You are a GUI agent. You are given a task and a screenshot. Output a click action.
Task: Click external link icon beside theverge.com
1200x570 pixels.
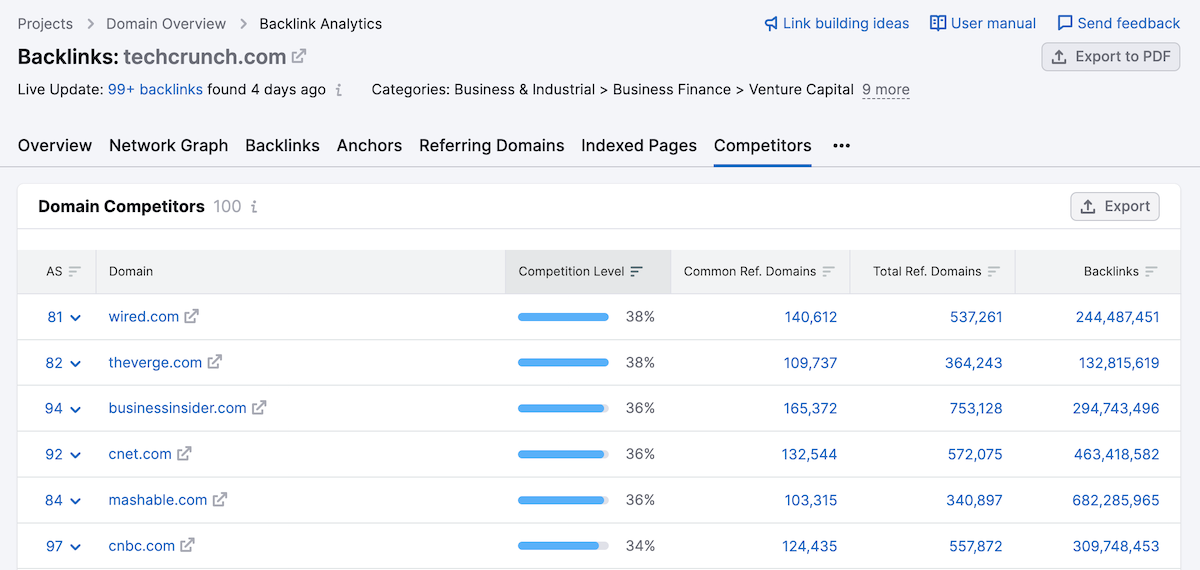coord(214,363)
